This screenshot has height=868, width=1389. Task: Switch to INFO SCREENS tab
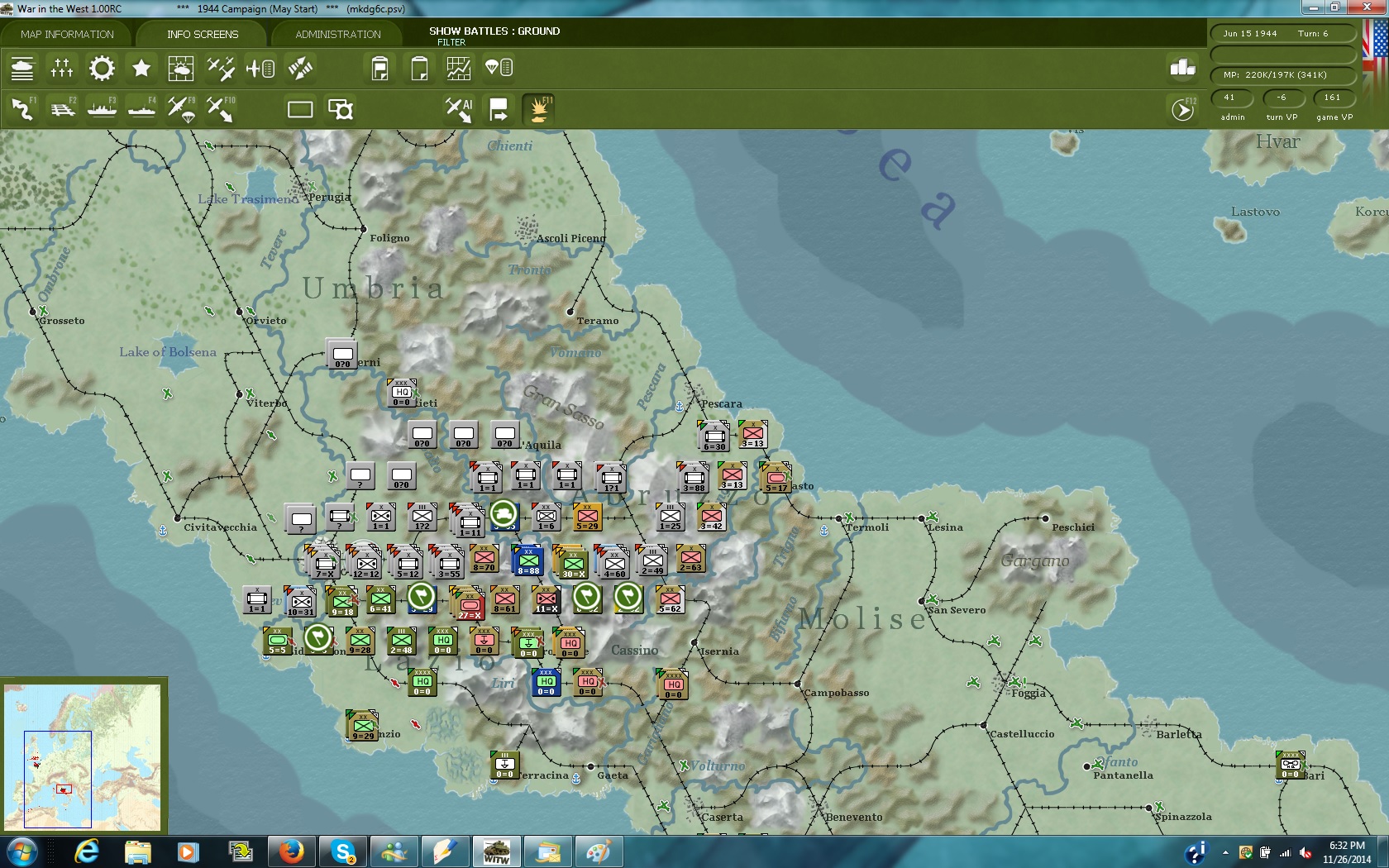click(x=203, y=34)
